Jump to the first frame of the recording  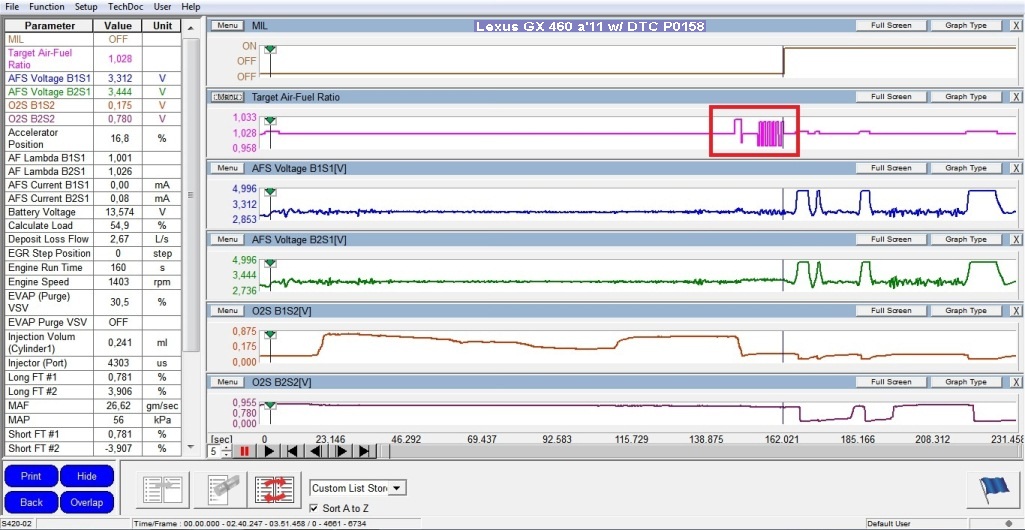tap(291, 452)
